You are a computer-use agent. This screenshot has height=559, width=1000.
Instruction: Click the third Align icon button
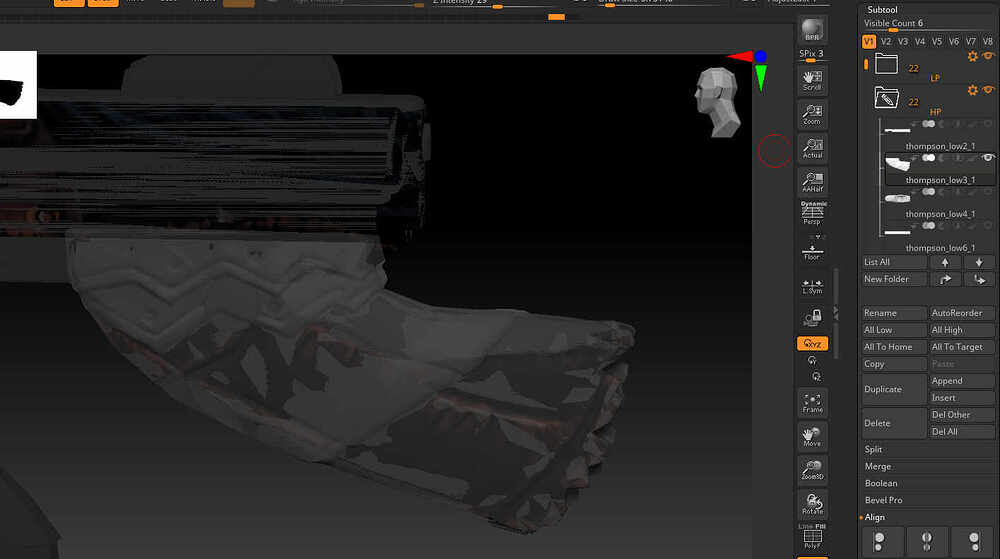pyautogui.click(x=973, y=541)
